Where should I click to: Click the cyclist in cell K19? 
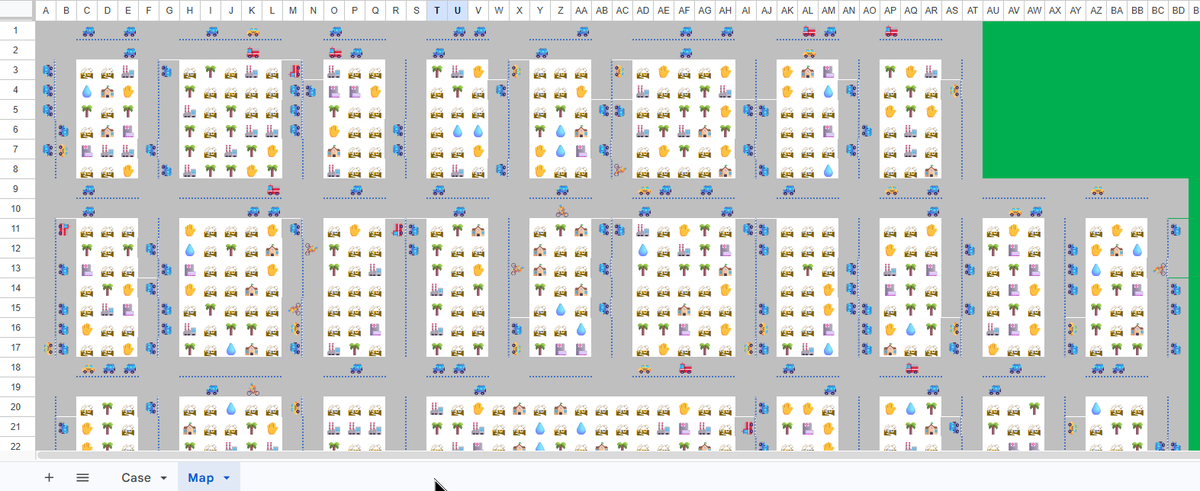tap(253, 389)
